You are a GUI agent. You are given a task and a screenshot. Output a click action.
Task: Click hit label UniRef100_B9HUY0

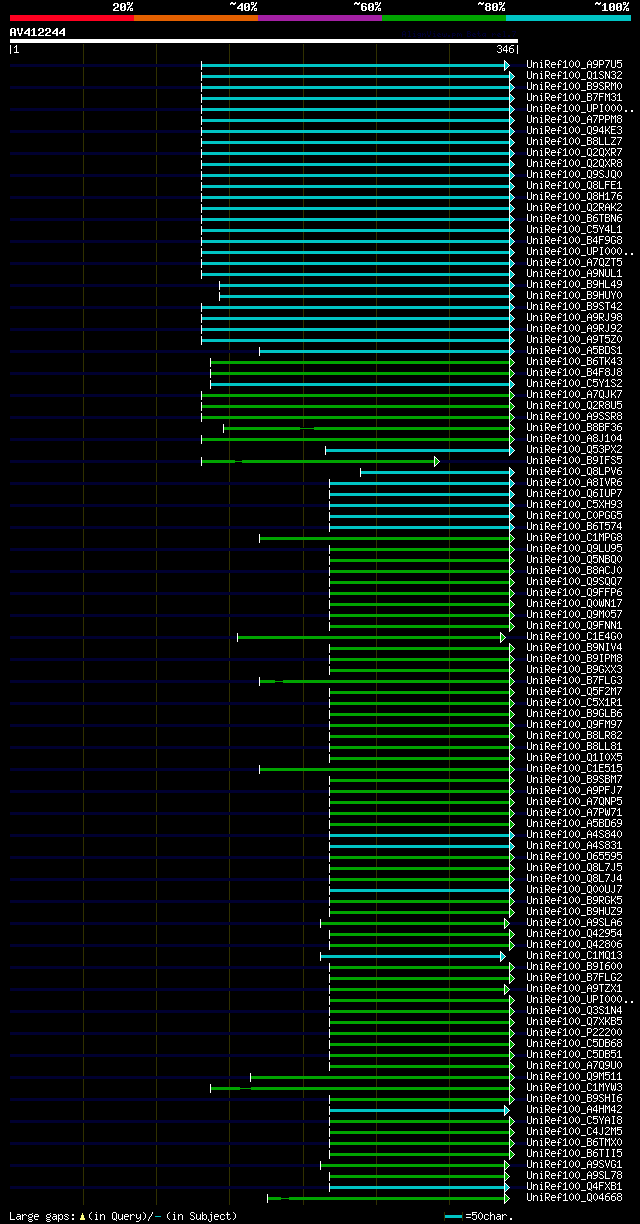point(574,295)
